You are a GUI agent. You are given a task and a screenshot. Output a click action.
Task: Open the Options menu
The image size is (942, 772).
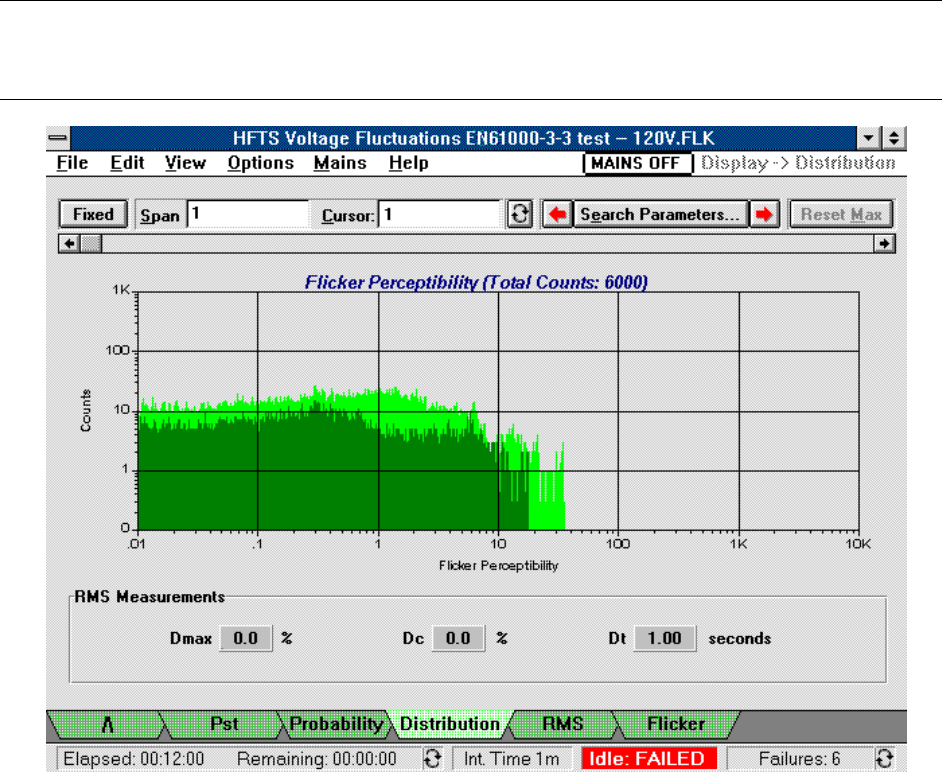coord(260,163)
